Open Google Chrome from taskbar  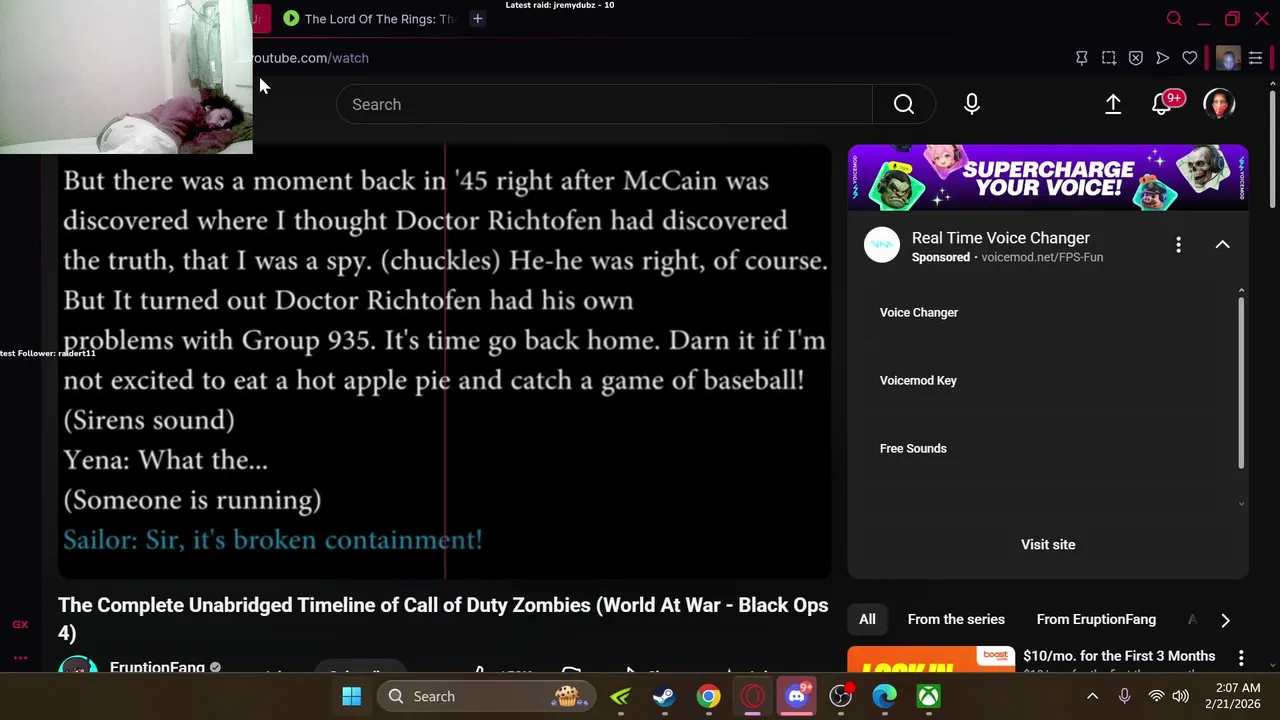(708, 696)
